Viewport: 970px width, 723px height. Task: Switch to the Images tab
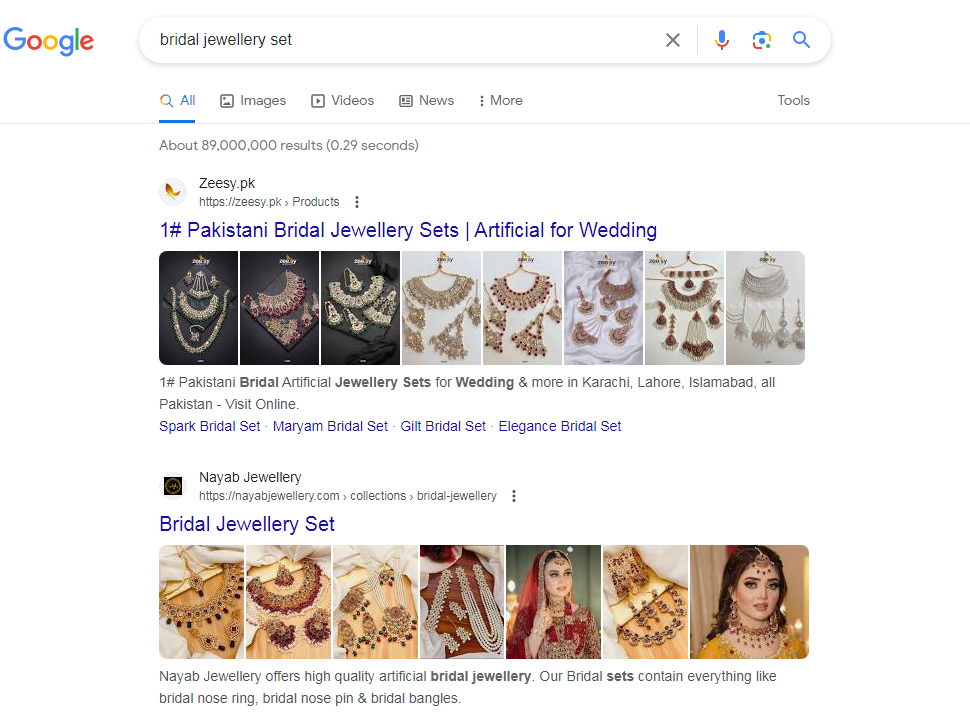253,101
